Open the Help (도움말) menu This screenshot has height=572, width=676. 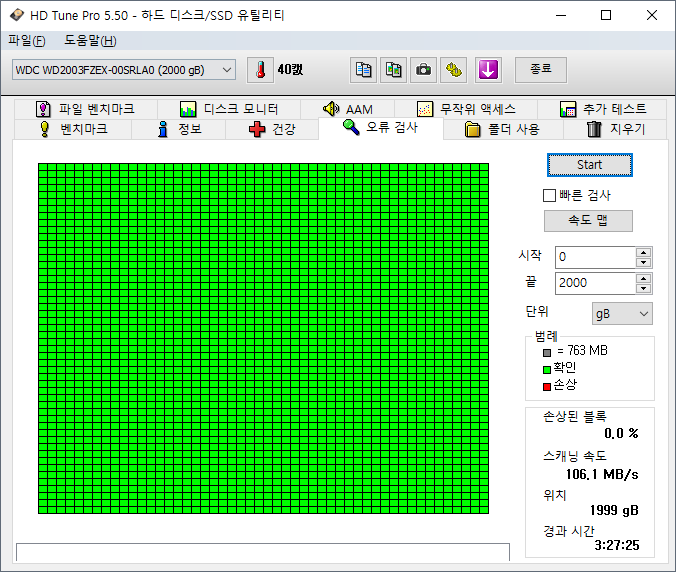pos(91,41)
